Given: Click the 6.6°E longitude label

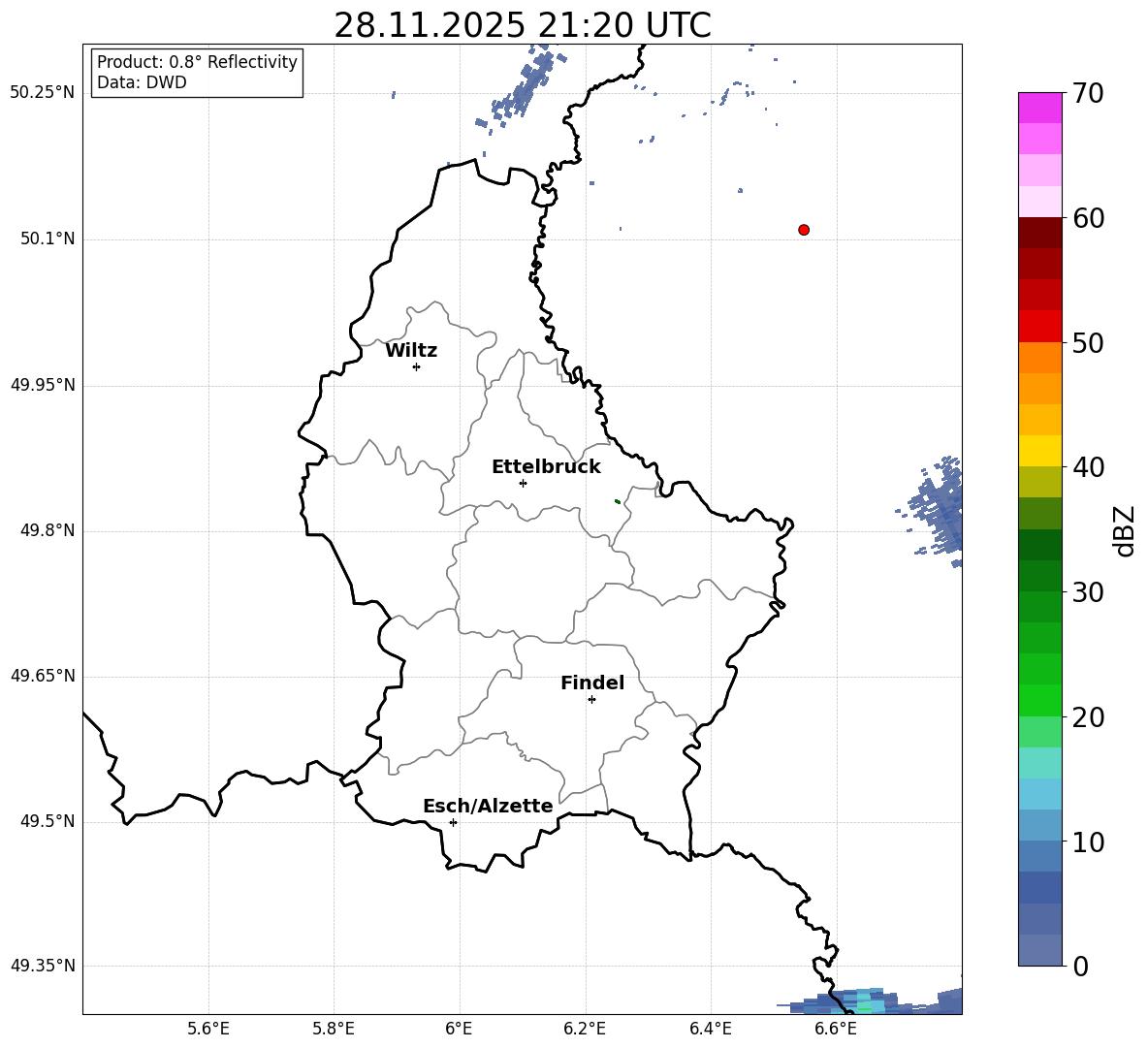Looking at the screenshot, I should 836,1029.
